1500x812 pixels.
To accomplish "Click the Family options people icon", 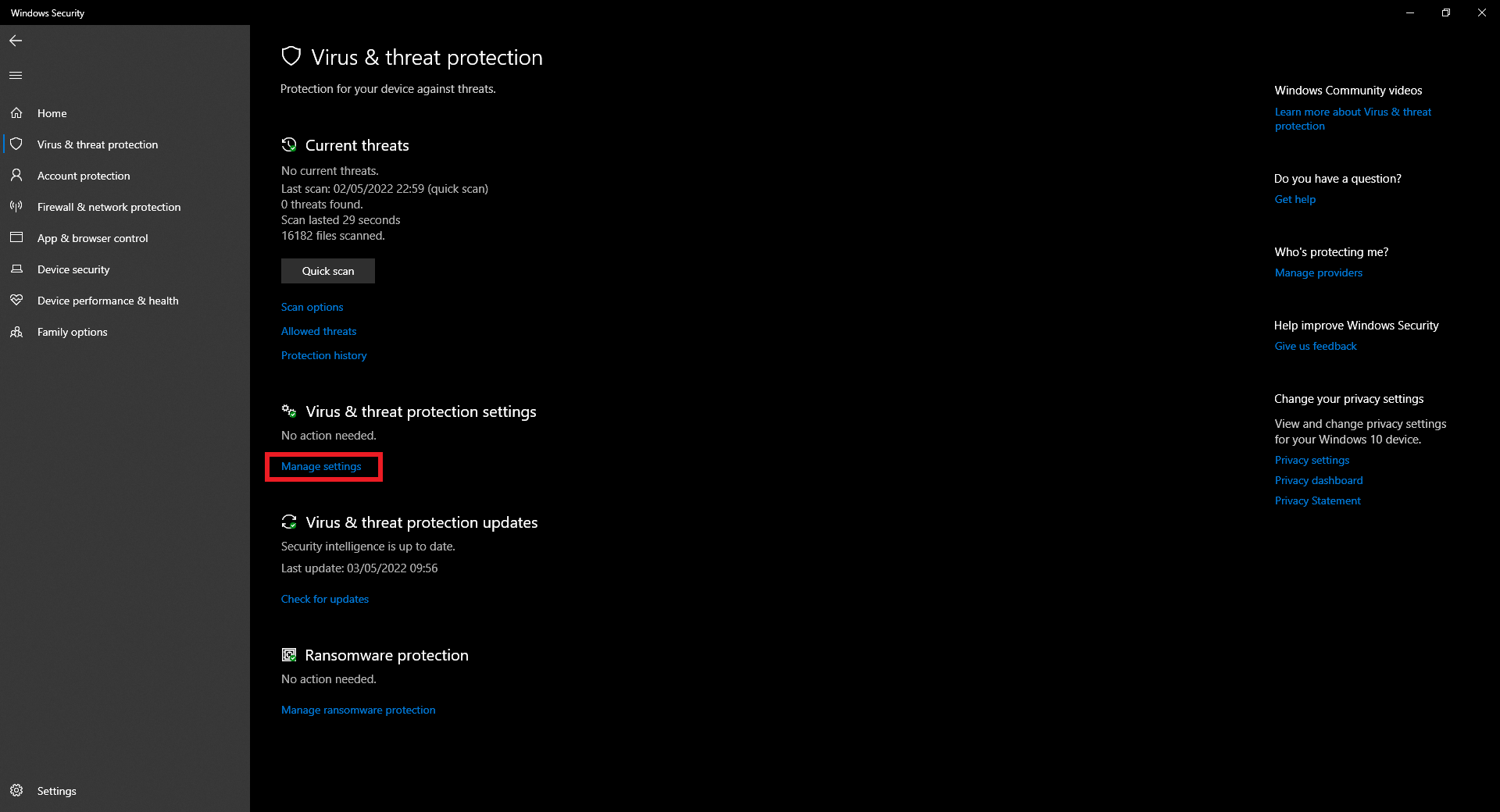I will coord(16,332).
